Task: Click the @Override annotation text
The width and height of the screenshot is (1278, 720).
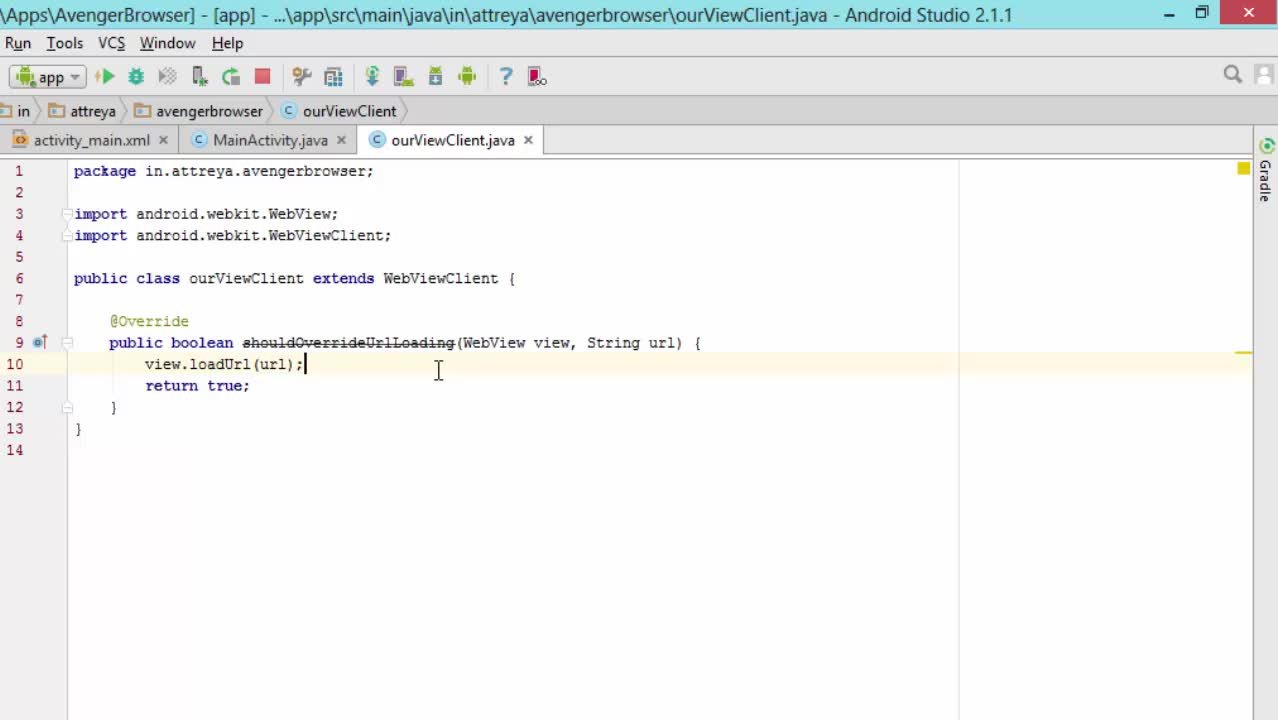Action: coord(149,321)
